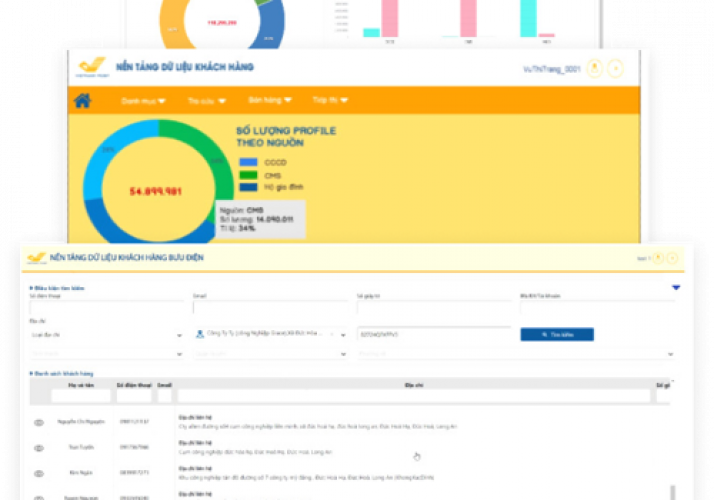
Task: Click the Số điện thoại search input
Action: coord(107,308)
